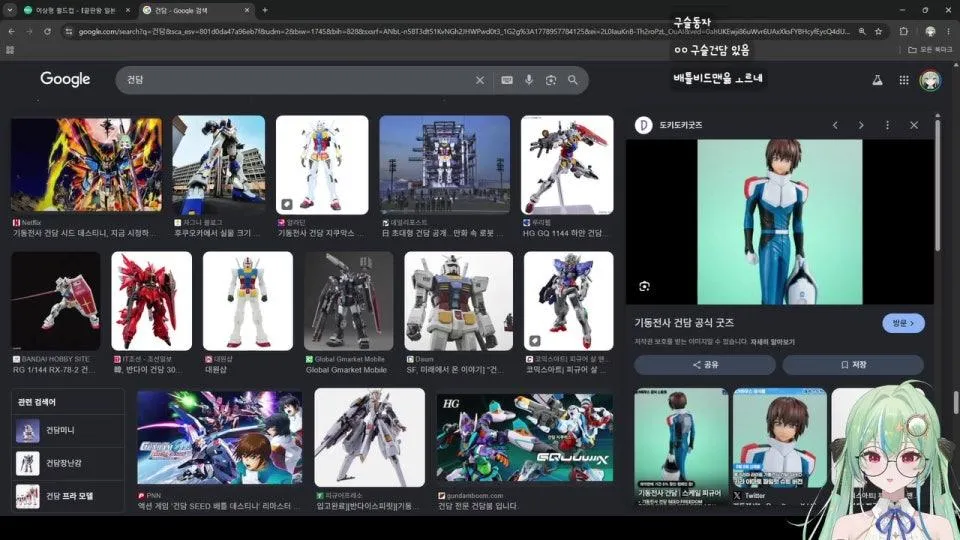Open the Chrome three-dot menu
Viewport: 960px width, 540px height.
(949, 31)
